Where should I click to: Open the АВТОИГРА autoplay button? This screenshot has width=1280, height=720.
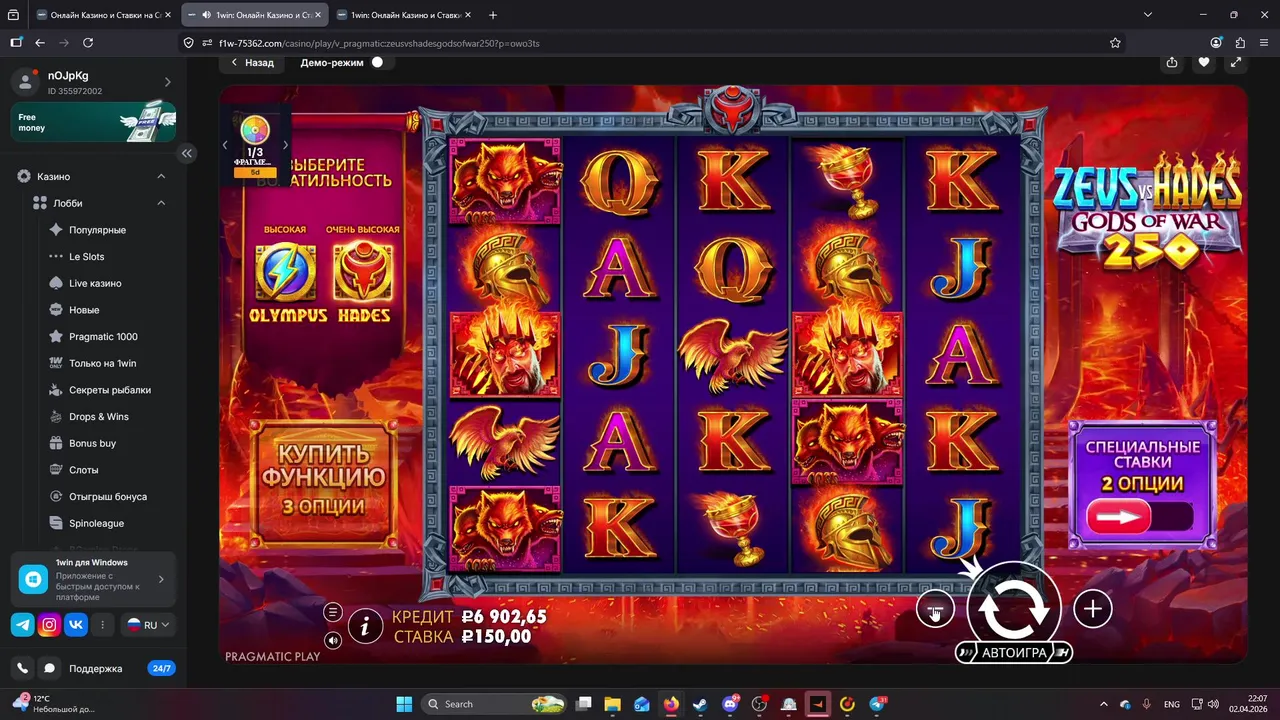coord(1014,653)
